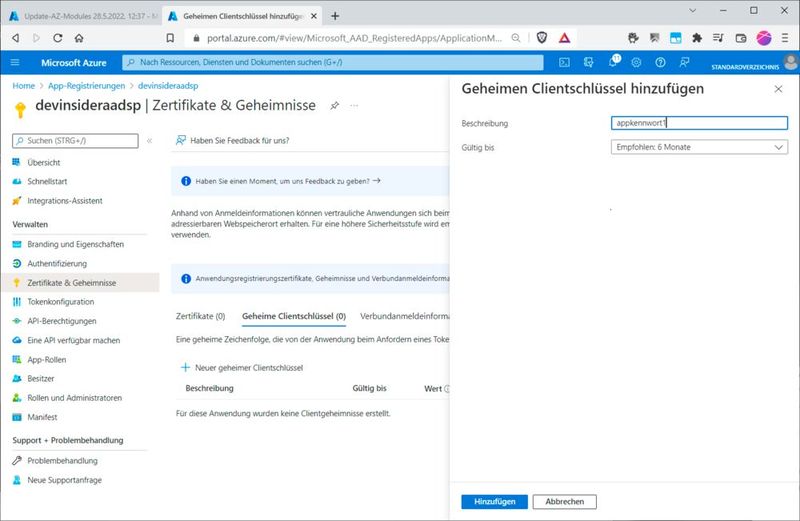Go to Home breadcrumb

tap(23, 86)
